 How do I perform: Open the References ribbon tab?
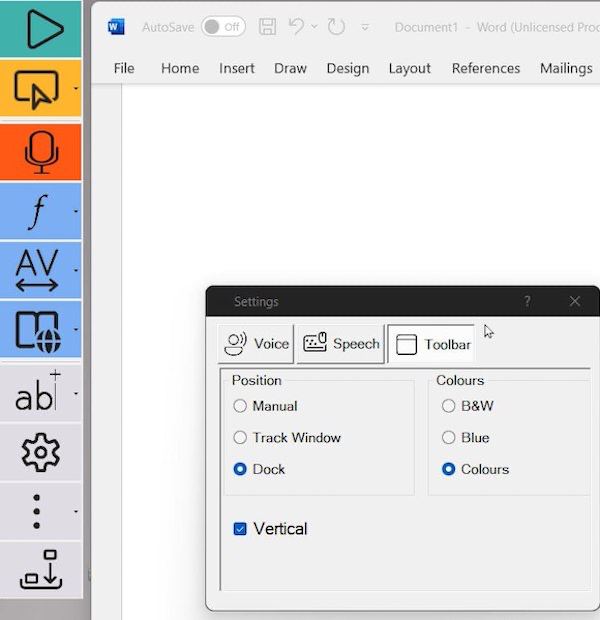[486, 68]
